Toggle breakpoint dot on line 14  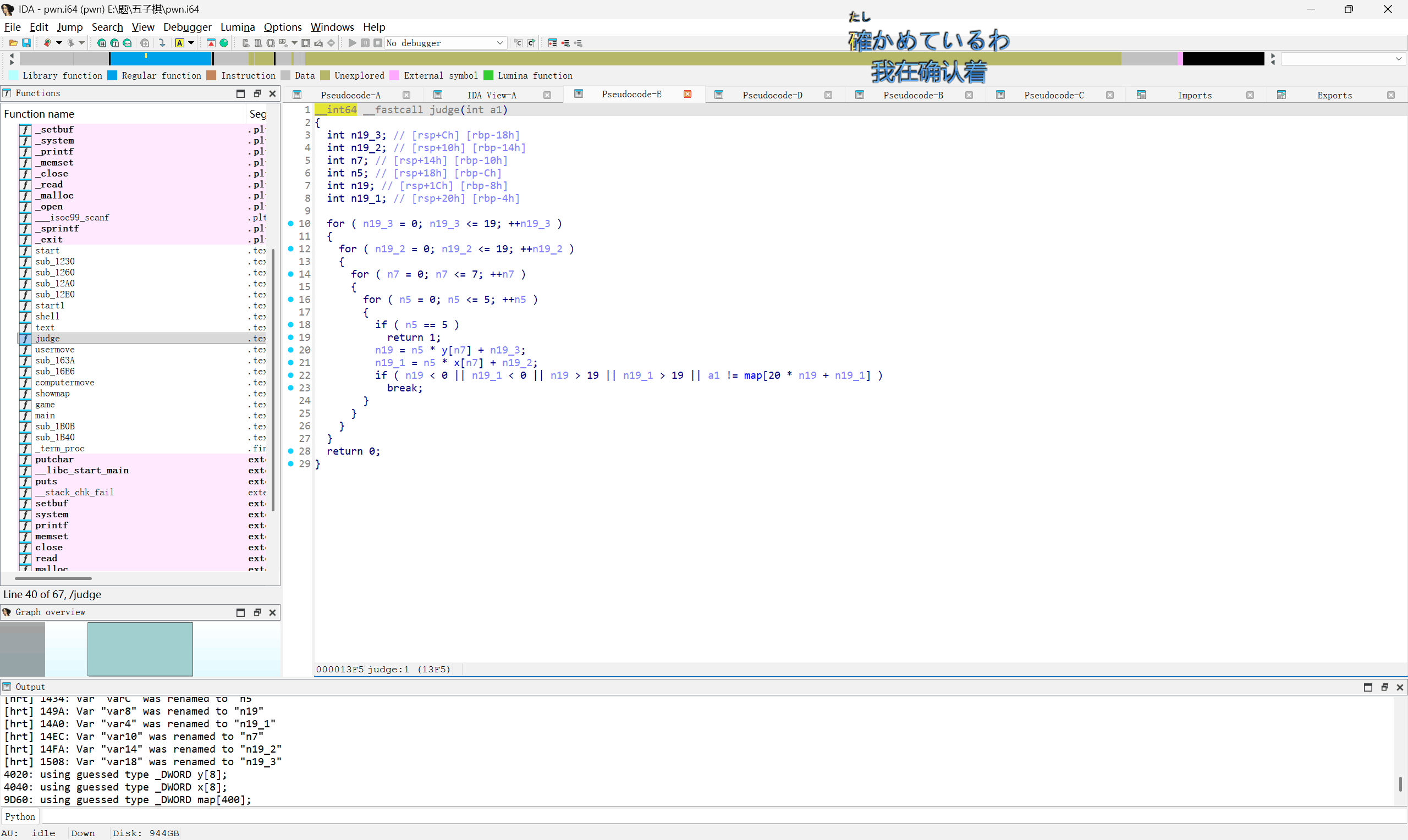click(x=290, y=274)
